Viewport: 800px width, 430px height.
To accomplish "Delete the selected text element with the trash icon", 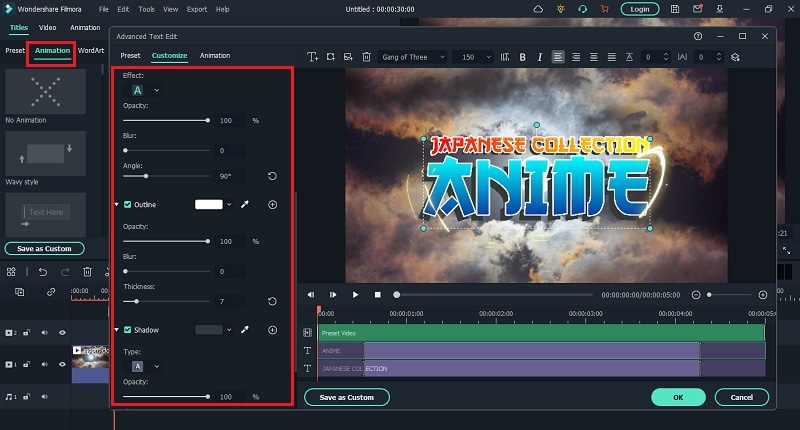I will pos(366,56).
